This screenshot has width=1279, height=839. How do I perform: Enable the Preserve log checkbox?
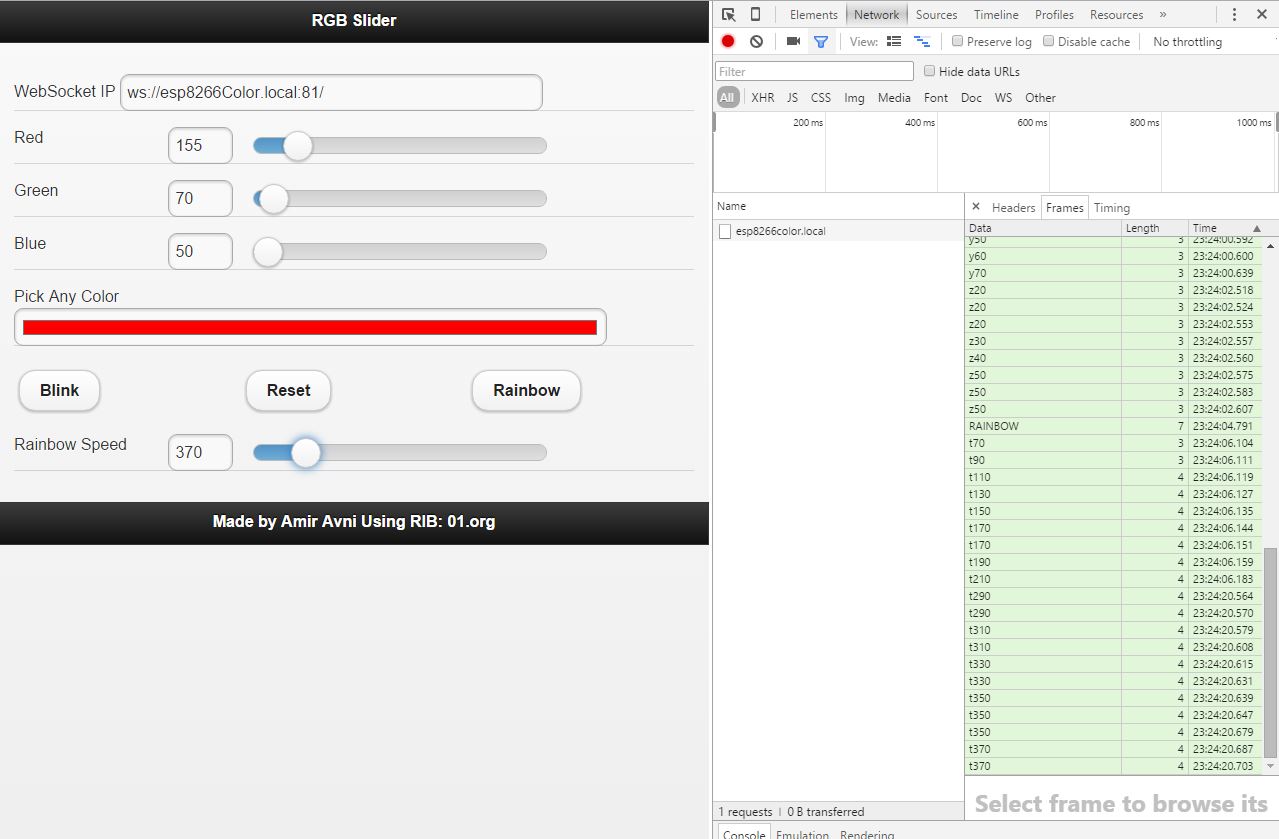(x=957, y=41)
